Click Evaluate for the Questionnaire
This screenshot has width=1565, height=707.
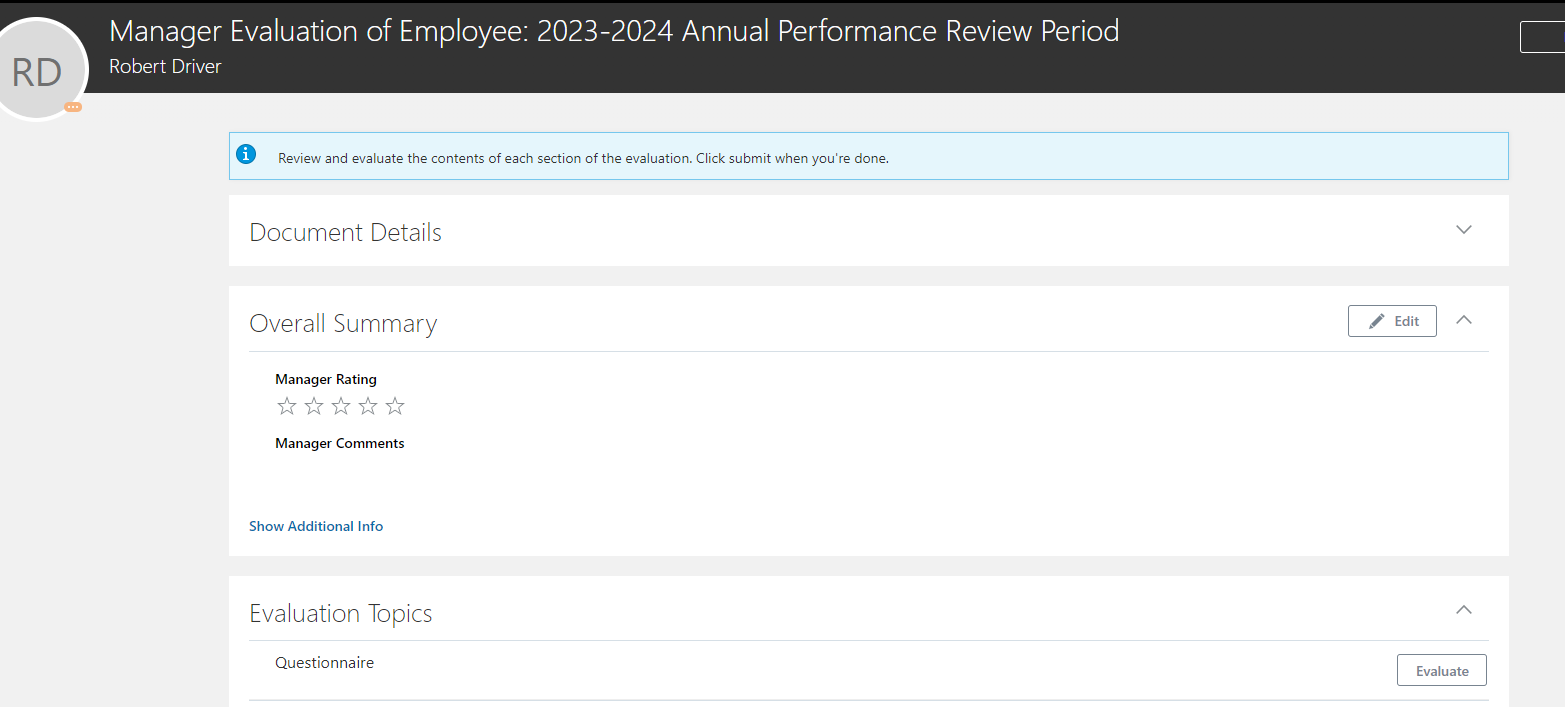[x=1442, y=670]
